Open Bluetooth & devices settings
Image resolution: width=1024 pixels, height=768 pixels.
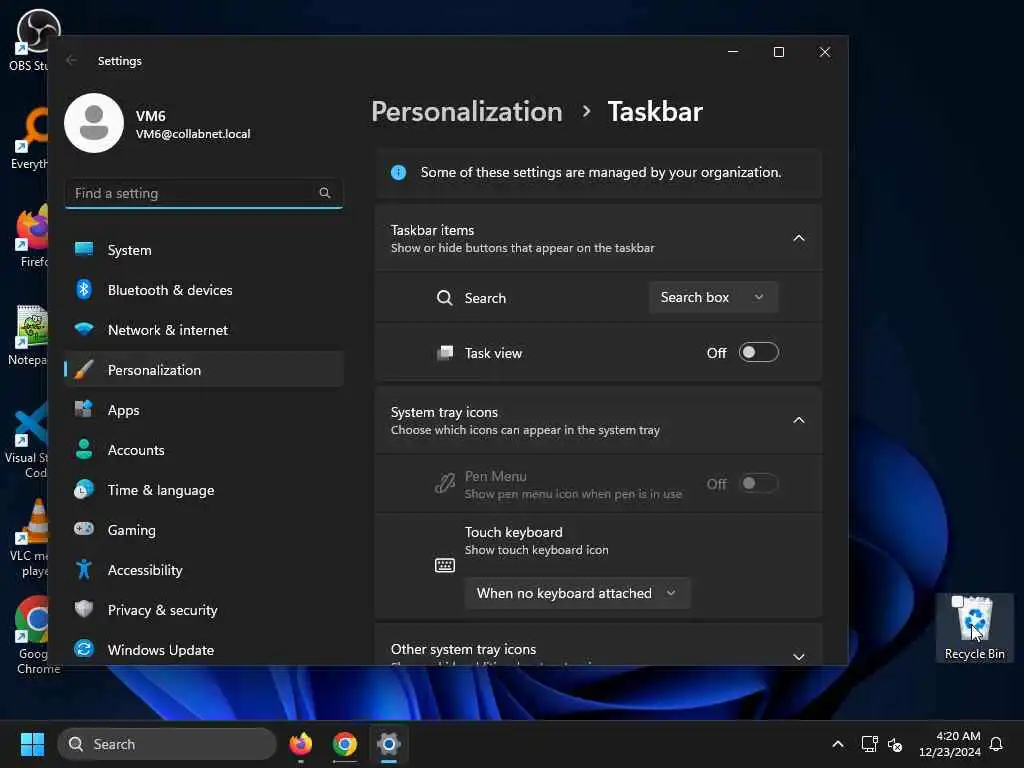[x=204, y=290]
